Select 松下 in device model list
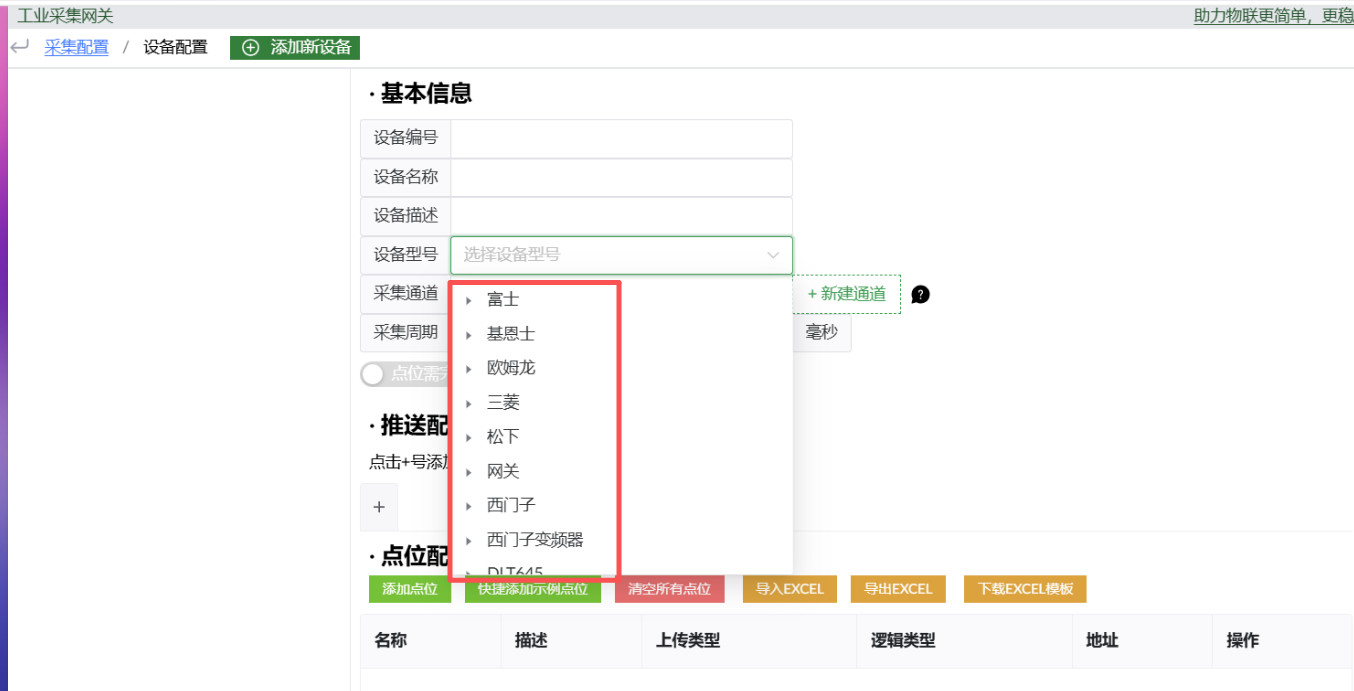Viewport: 1354px width, 691px height. pyautogui.click(x=503, y=437)
